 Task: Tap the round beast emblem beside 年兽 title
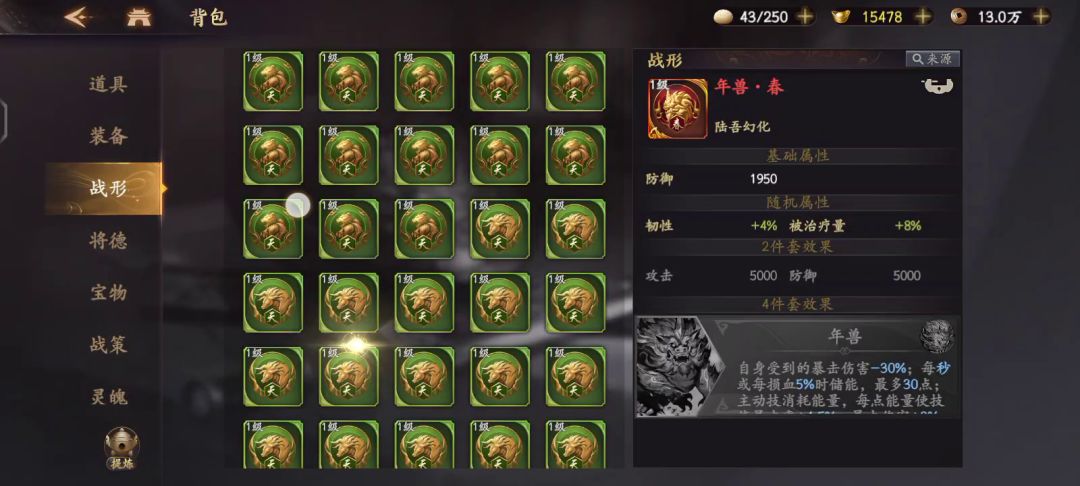pos(937,336)
